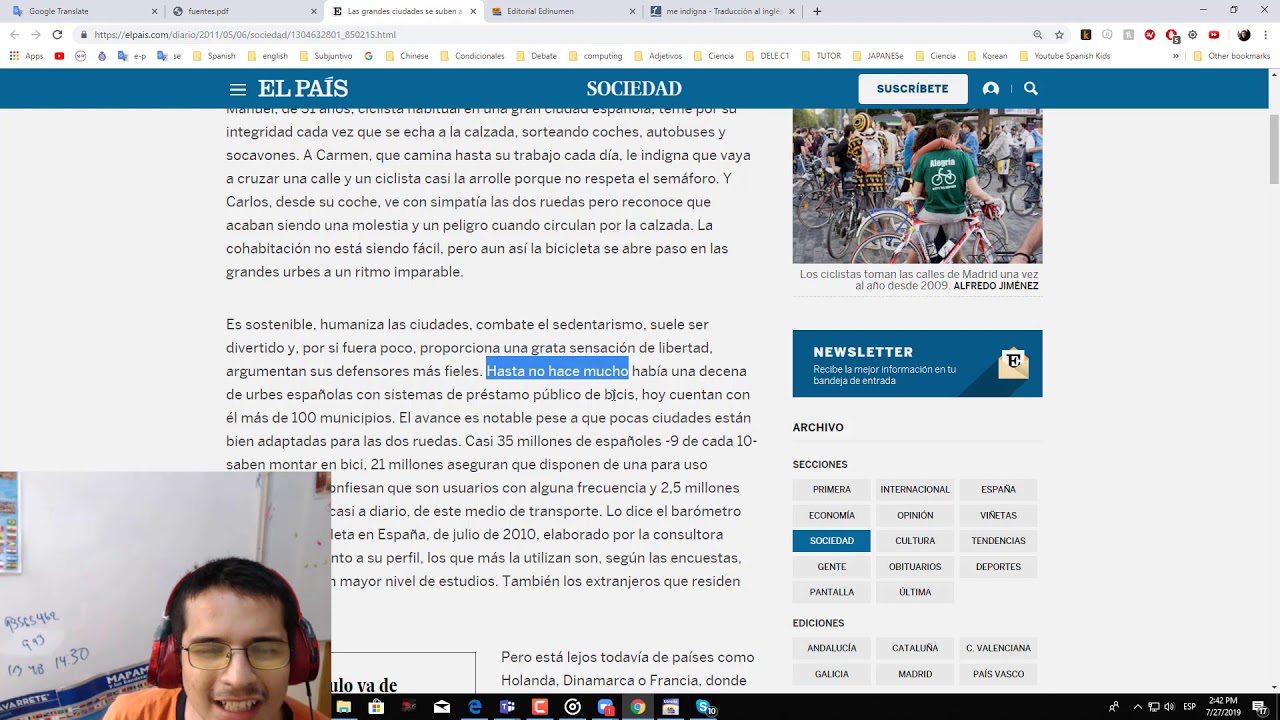Switch to Chrome in the taskbar

(638, 707)
